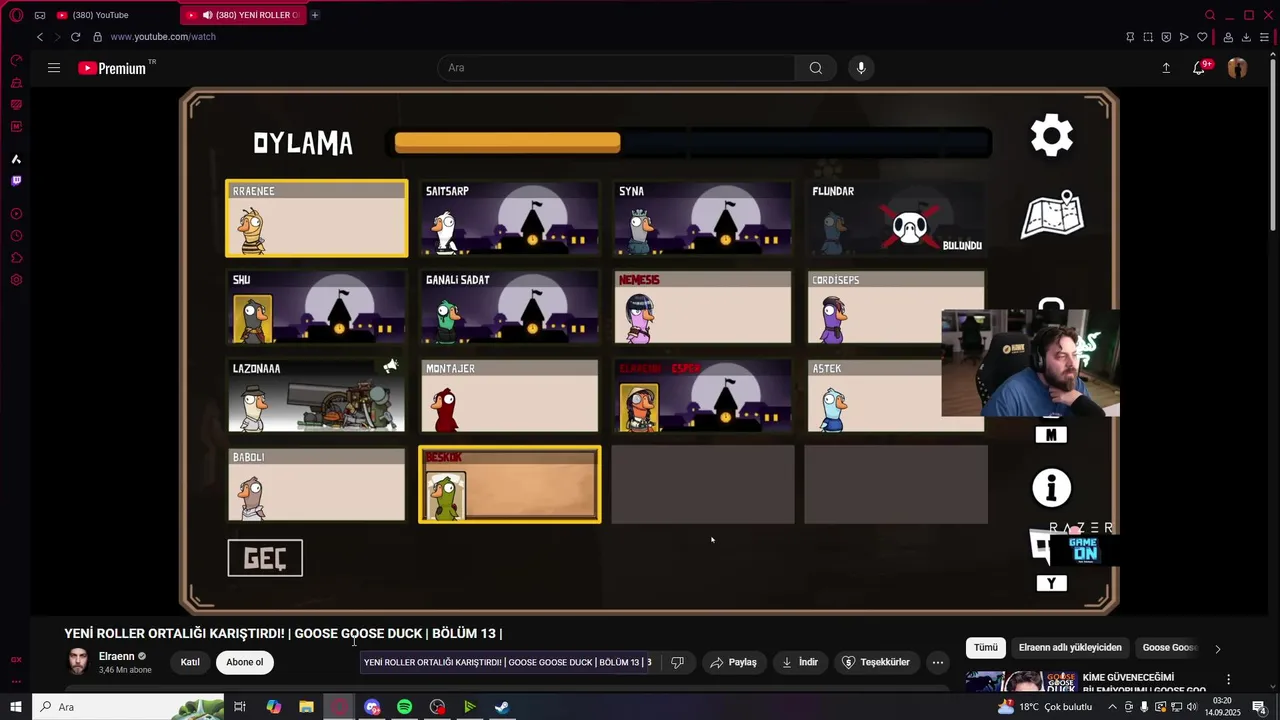This screenshot has width=1280, height=720.
Task: Select the NEMESIS player card
Action: [703, 307]
